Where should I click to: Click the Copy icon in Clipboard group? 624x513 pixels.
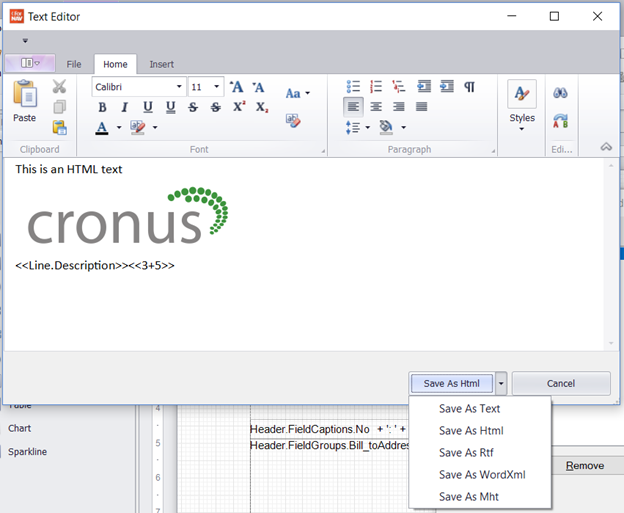tap(59, 107)
